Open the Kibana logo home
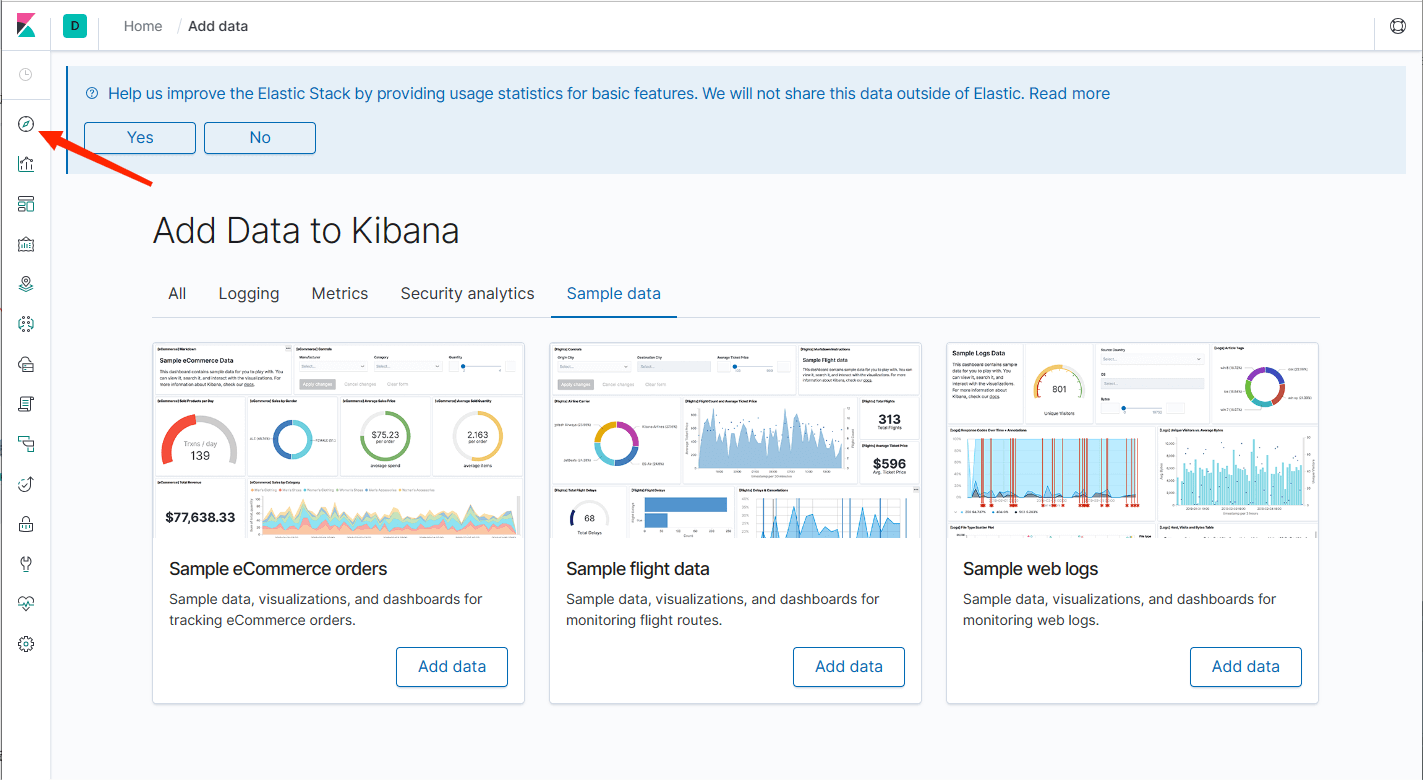 point(26,26)
